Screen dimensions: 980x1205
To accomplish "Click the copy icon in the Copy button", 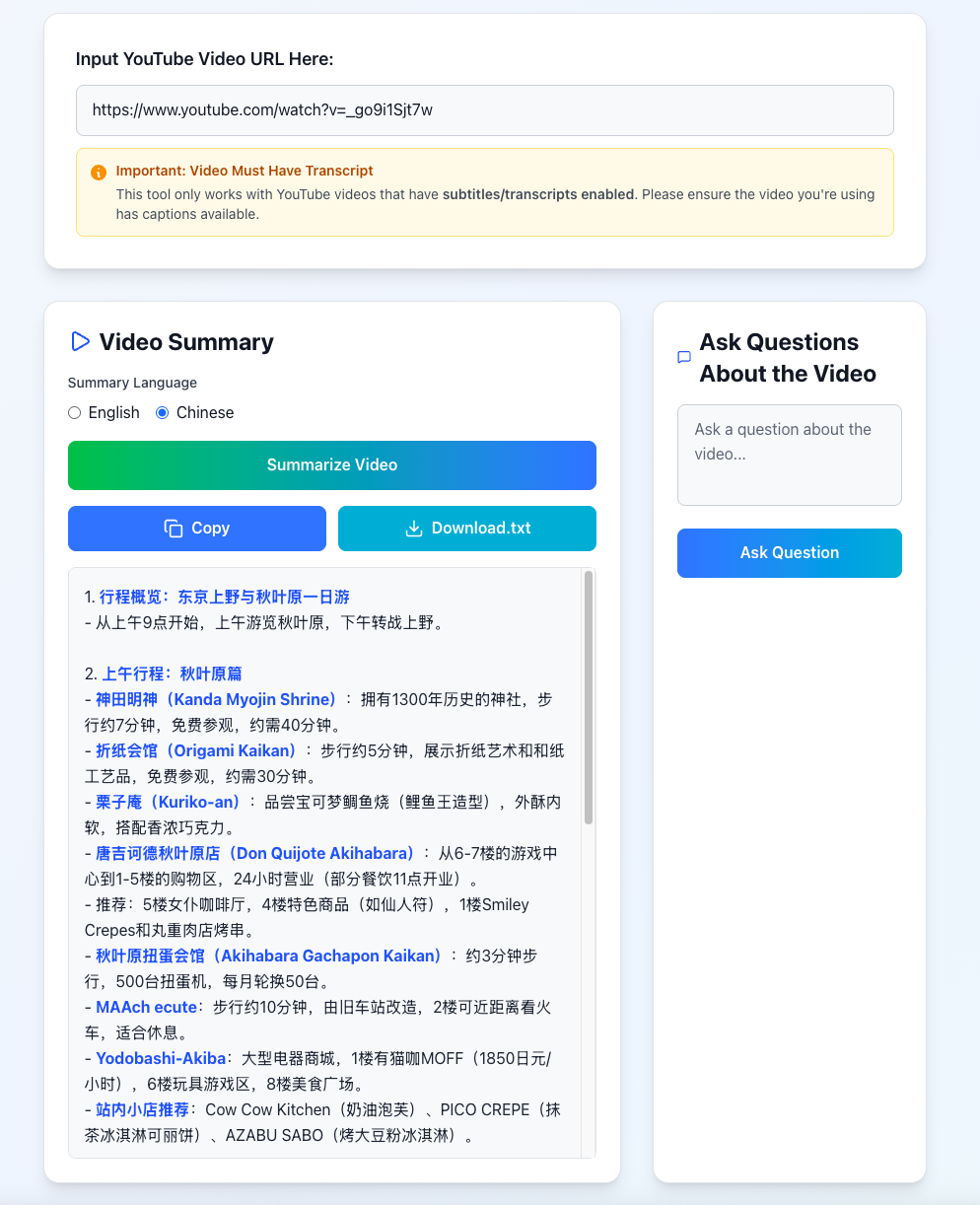I will coord(174,529).
